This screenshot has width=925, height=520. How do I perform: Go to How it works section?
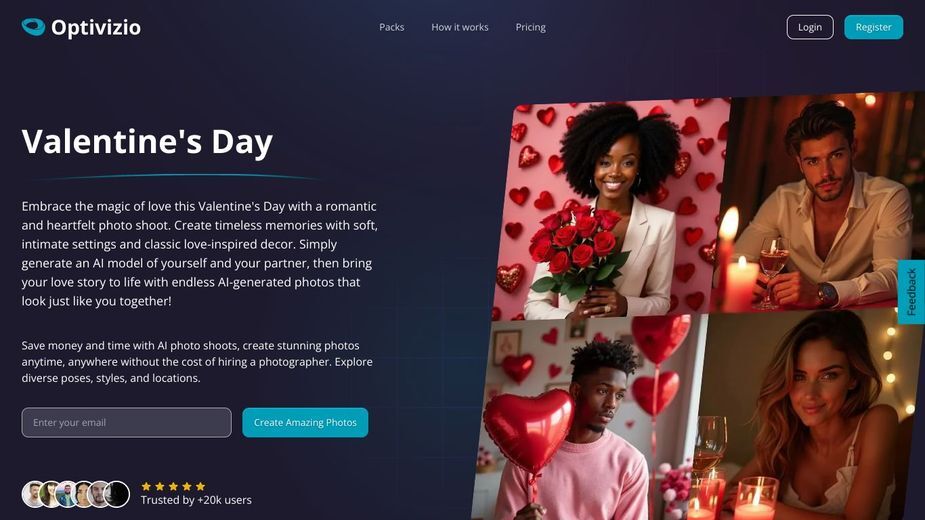pyautogui.click(x=460, y=27)
